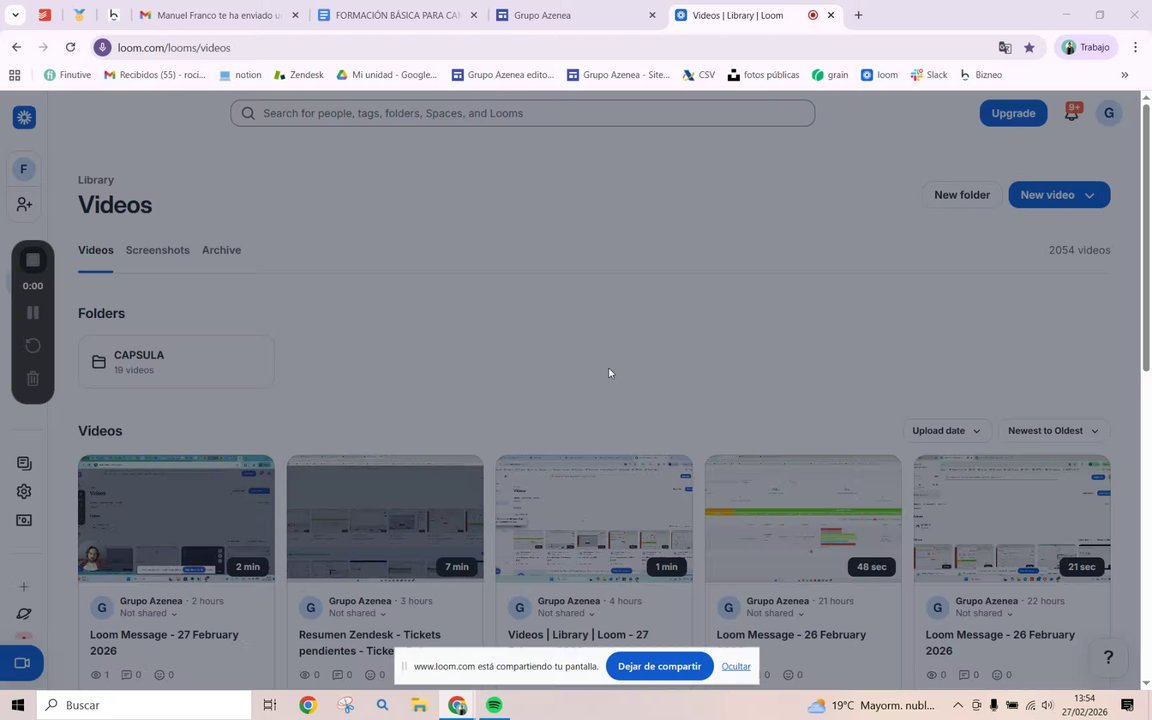Open the Trabajo Chrome profile button

point(1086,48)
